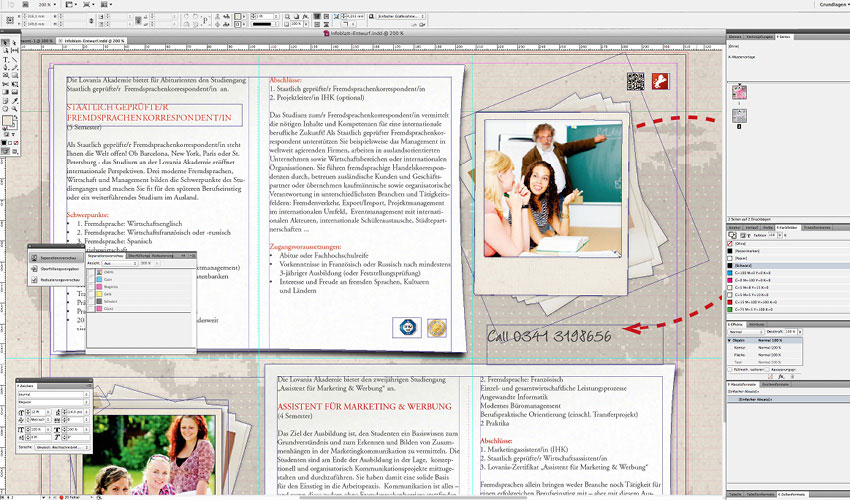Viewport: 850px width, 500px height.
Task: Switch to the Transformieren tab
Action: coord(817,228)
